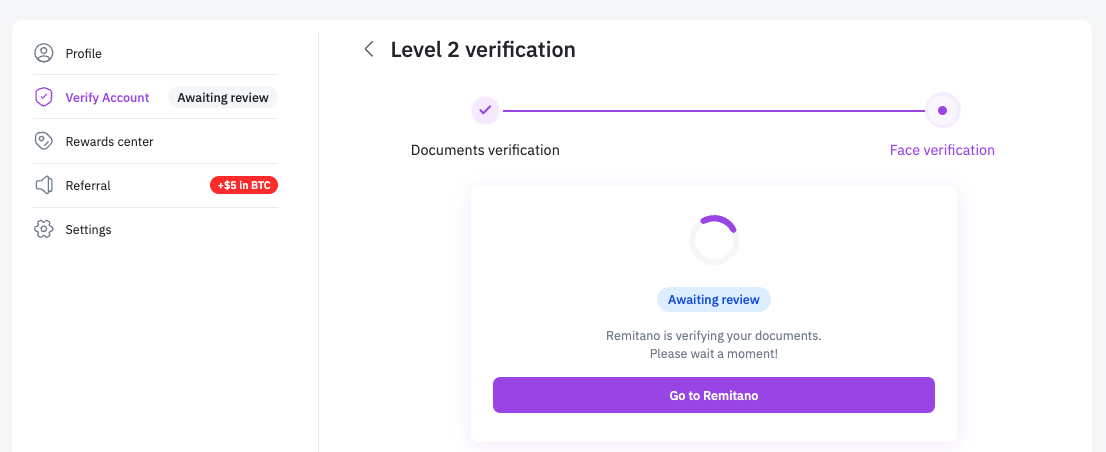Click the Face verification label
Image resolution: width=1106 pixels, height=452 pixels.
942,150
